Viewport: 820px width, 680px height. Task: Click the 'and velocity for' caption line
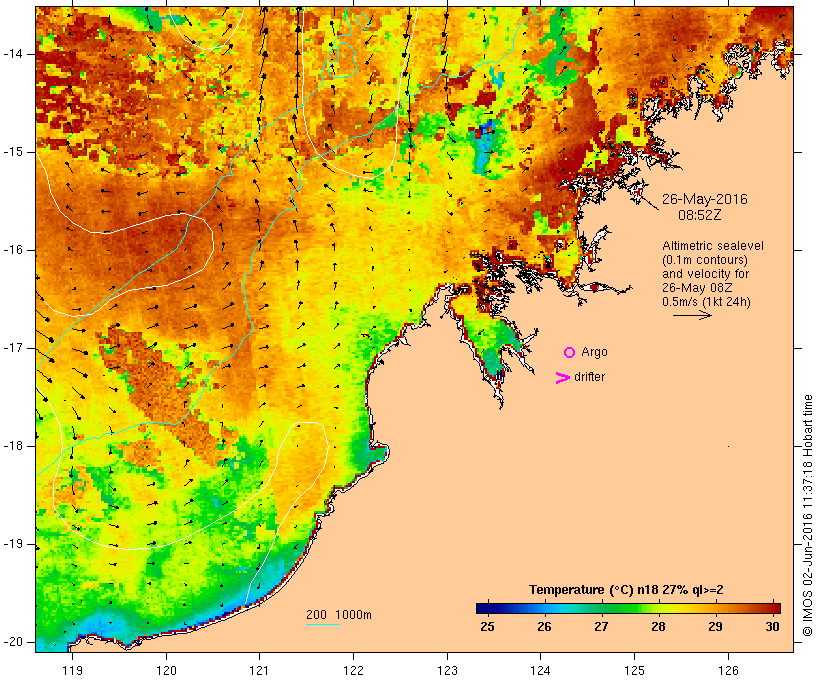(705, 274)
